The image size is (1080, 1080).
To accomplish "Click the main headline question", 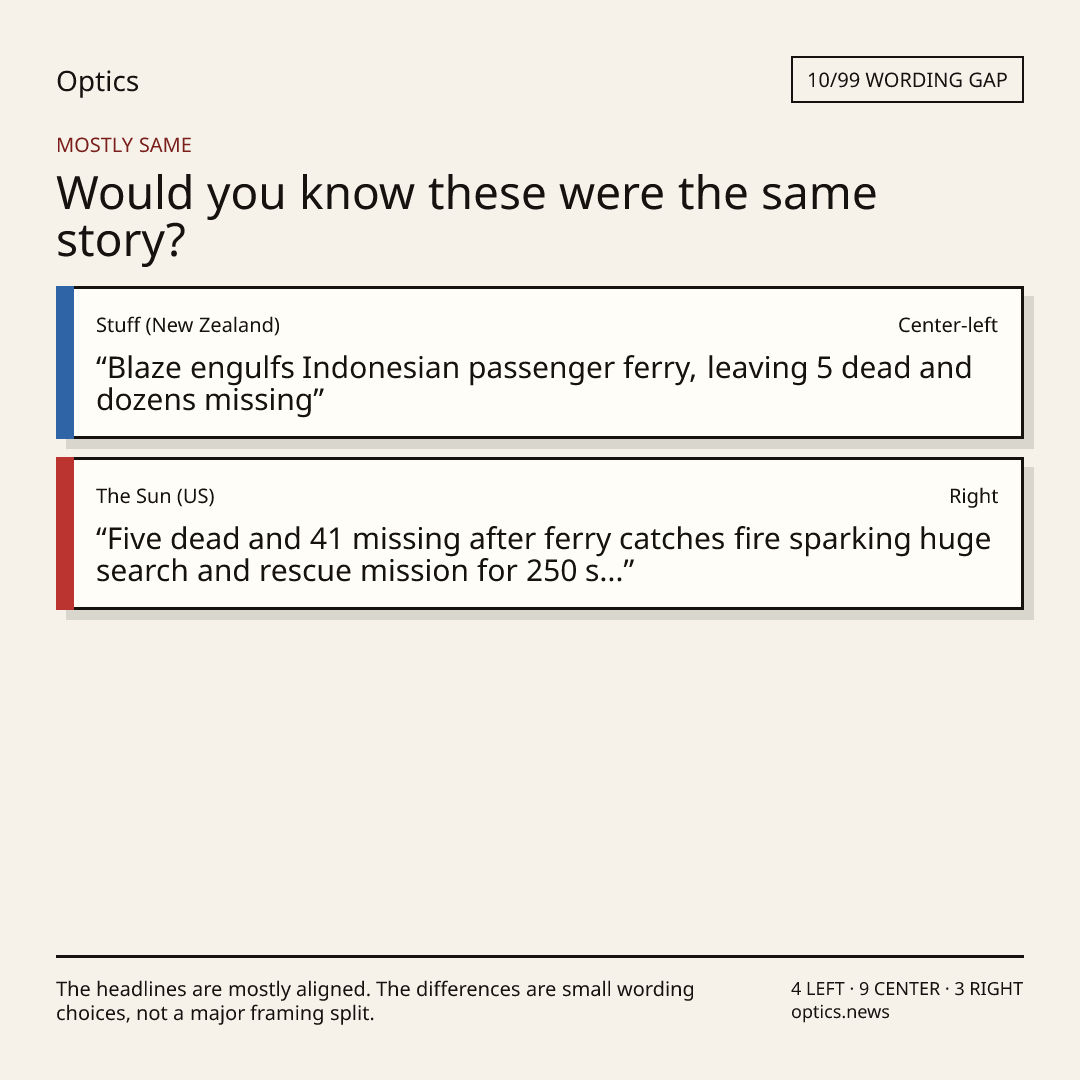I will 466,216.
